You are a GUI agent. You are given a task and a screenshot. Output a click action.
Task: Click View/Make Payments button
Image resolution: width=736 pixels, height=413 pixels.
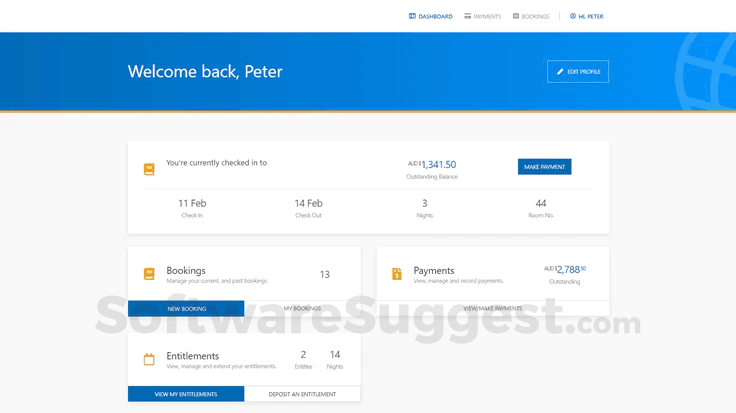coord(493,309)
